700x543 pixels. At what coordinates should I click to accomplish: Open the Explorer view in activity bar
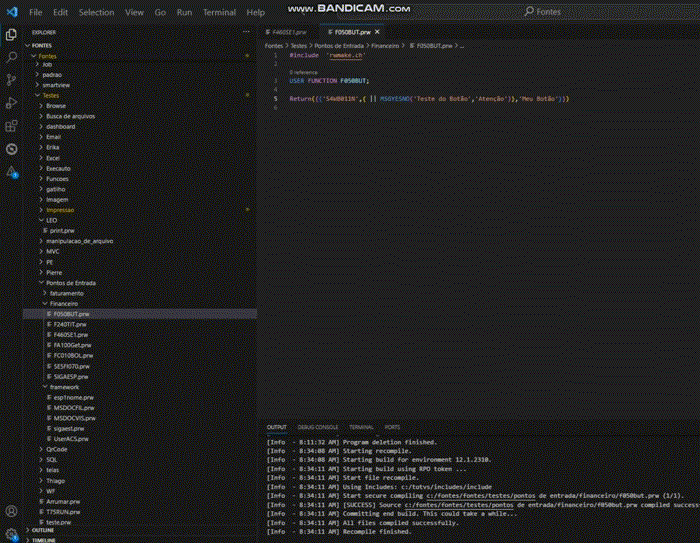coord(12,34)
